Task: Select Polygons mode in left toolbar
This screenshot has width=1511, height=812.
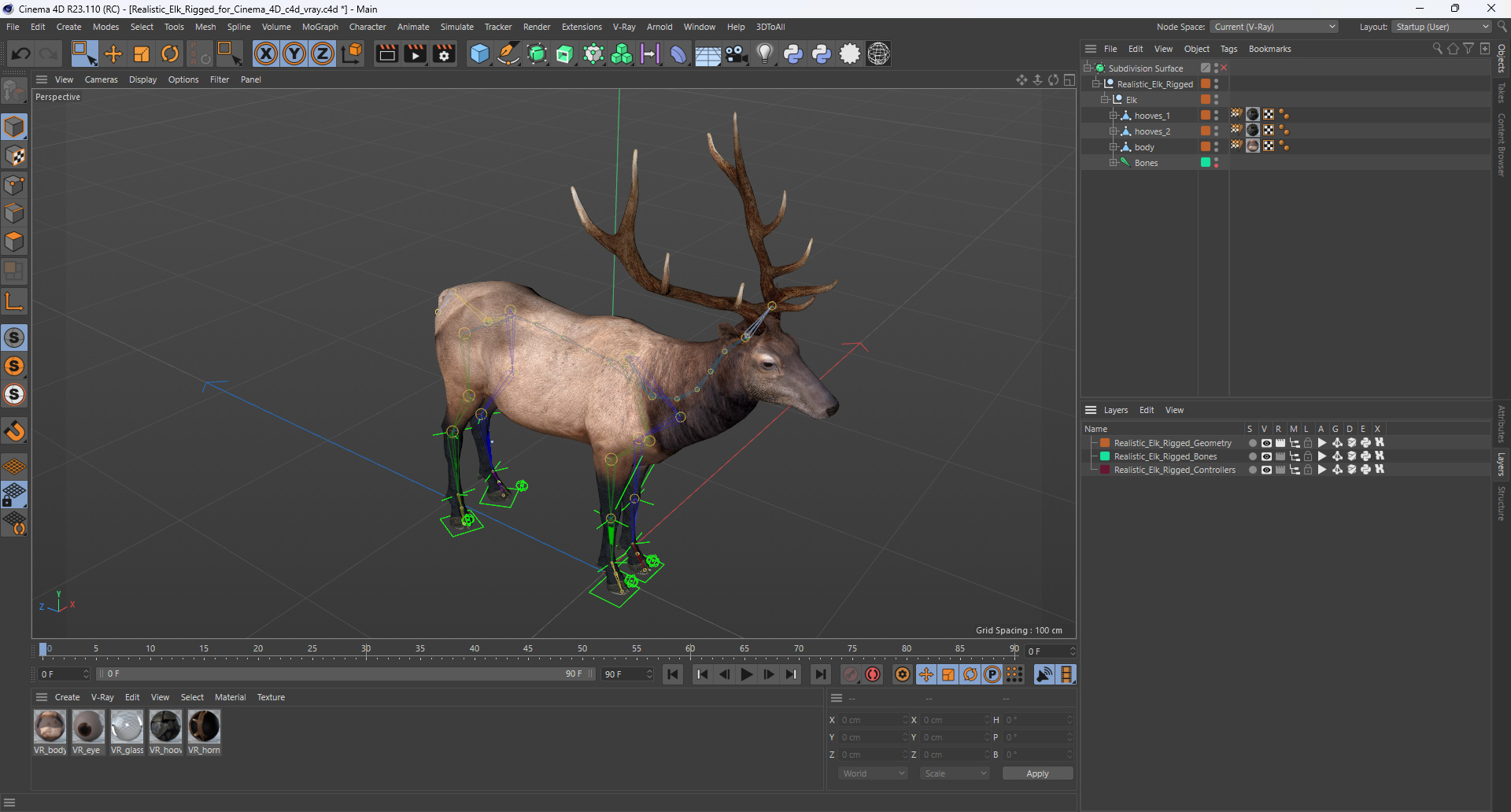Action: (14, 242)
